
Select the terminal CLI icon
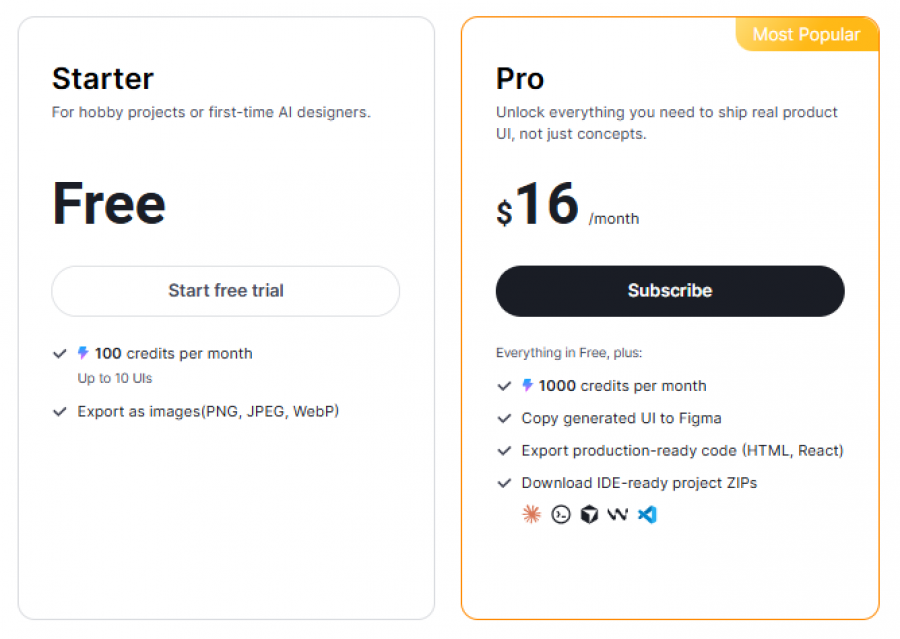[560, 514]
